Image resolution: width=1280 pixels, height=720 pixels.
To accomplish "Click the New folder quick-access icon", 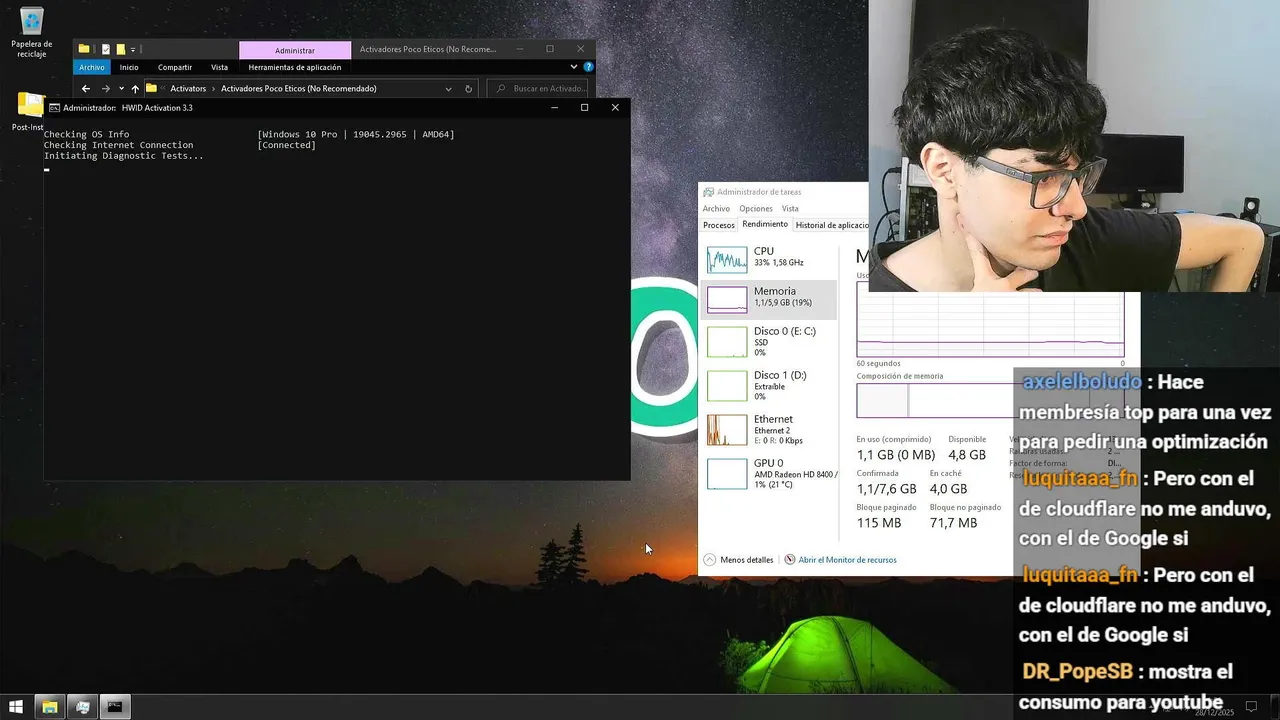I will point(120,49).
